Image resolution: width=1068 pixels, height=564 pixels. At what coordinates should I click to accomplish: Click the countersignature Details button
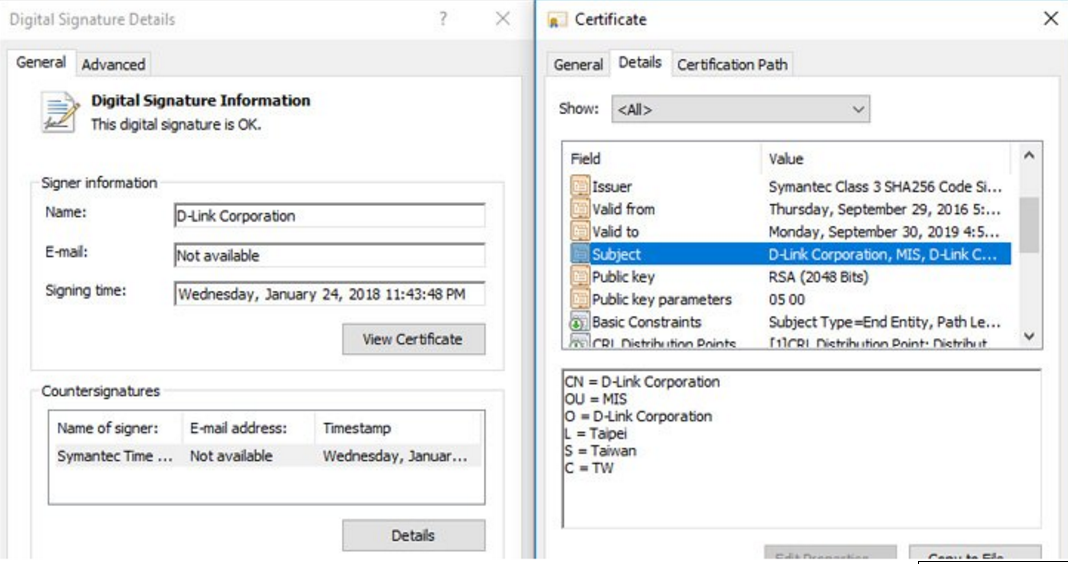point(413,535)
